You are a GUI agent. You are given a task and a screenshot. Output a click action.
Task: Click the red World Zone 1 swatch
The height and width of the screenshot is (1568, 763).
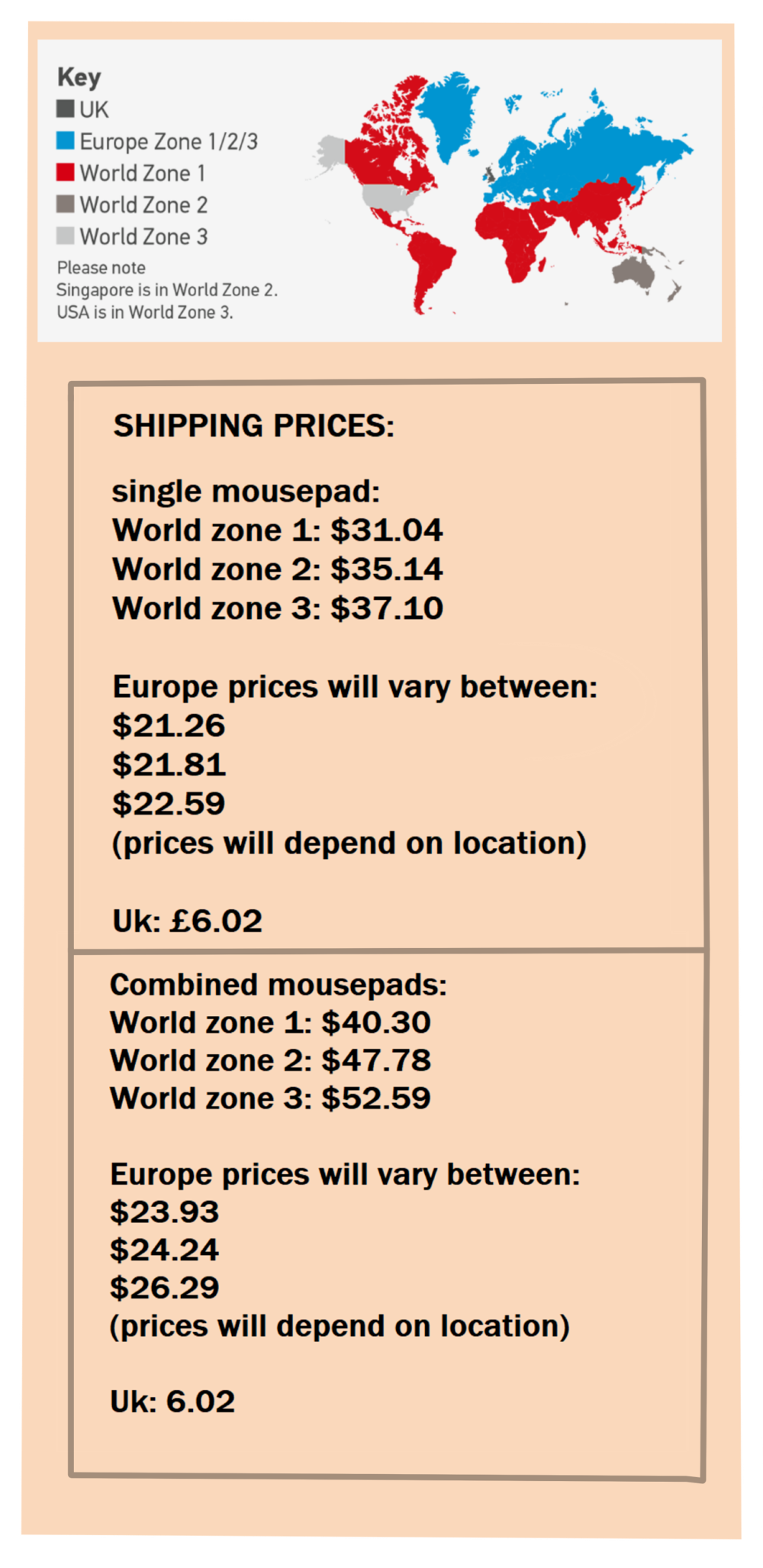tap(65, 173)
